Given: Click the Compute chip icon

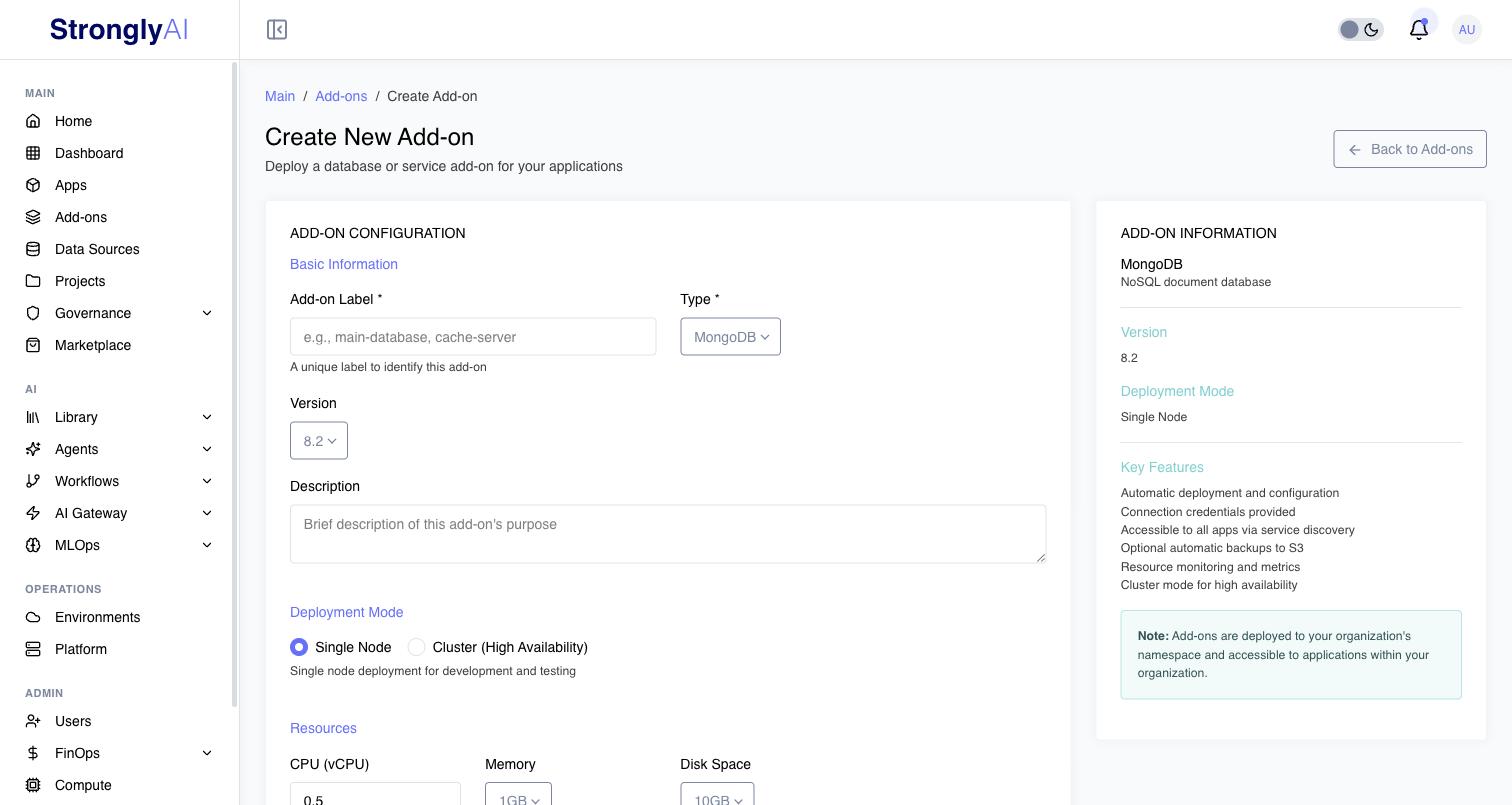Looking at the screenshot, I should (x=33, y=785).
